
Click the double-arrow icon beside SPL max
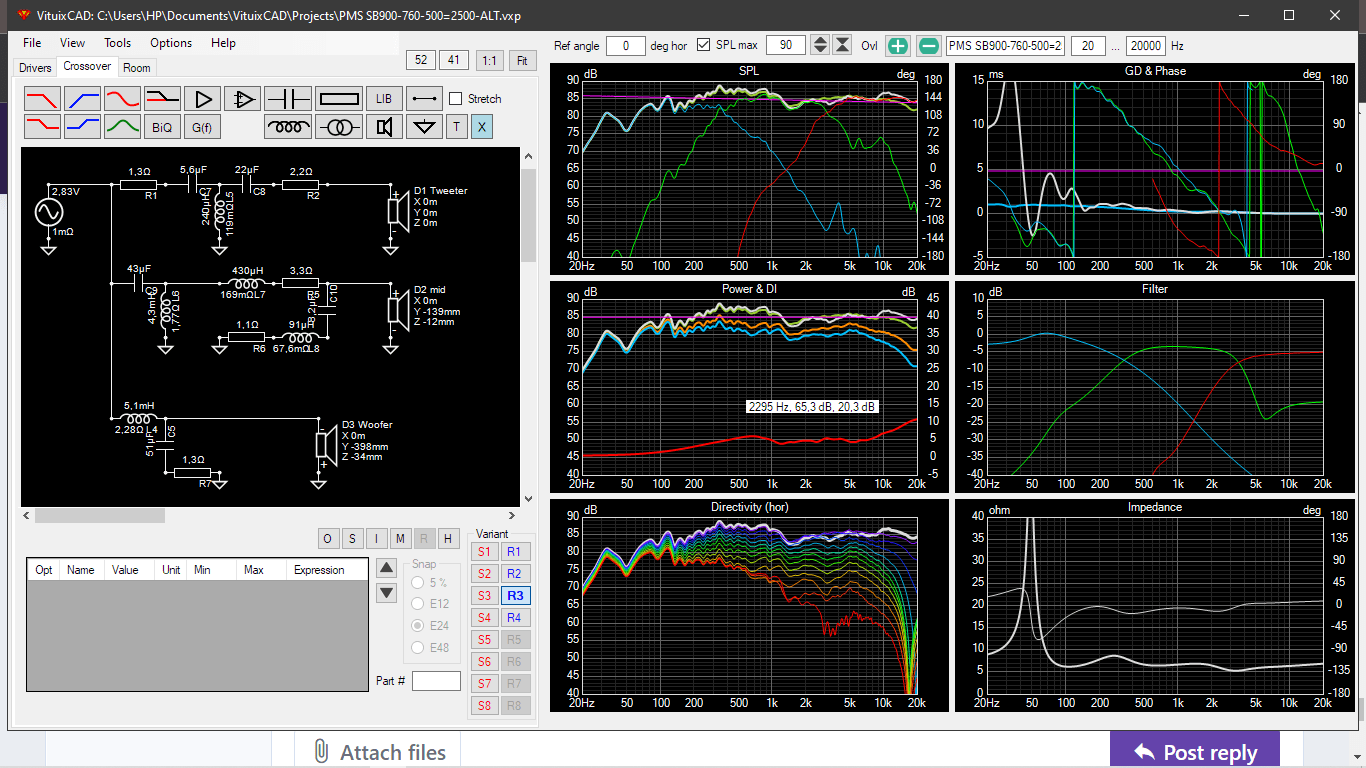coord(842,45)
